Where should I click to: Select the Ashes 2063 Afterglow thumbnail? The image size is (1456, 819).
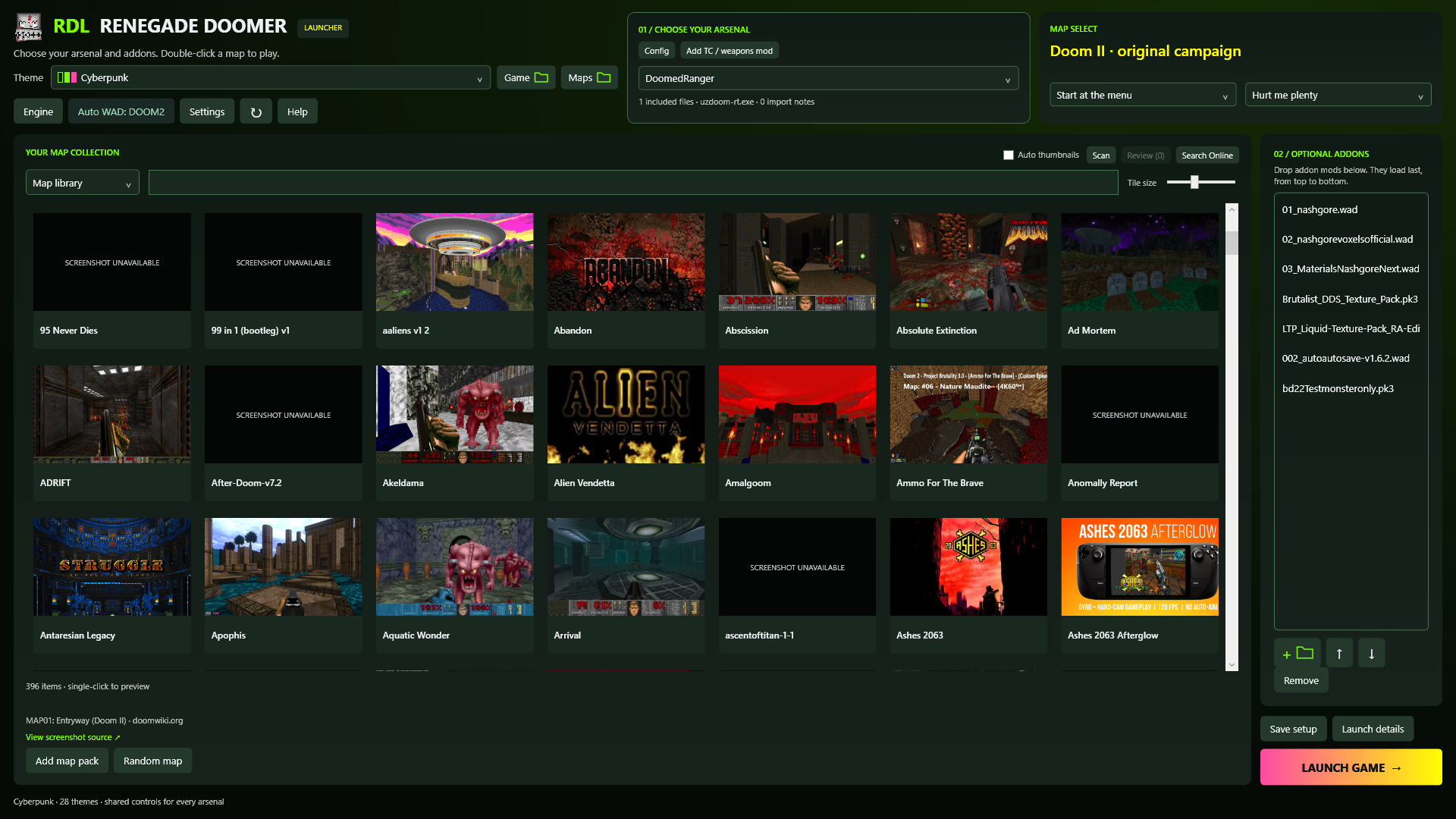tap(1140, 566)
